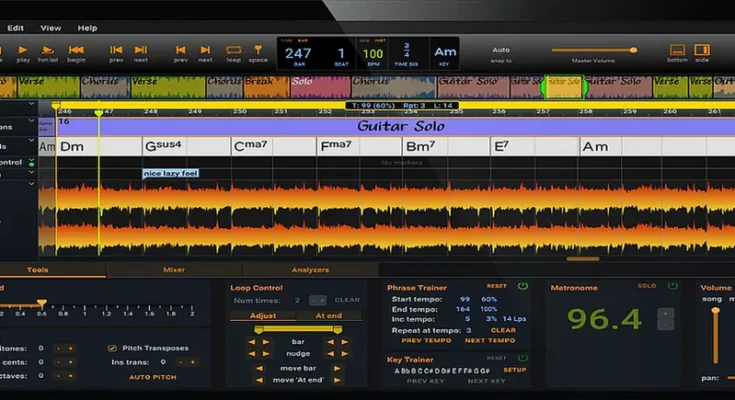Uncheck the Pitch Transposes checkbox
Viewport: 735px width, 400px height.
click(111, 348)
